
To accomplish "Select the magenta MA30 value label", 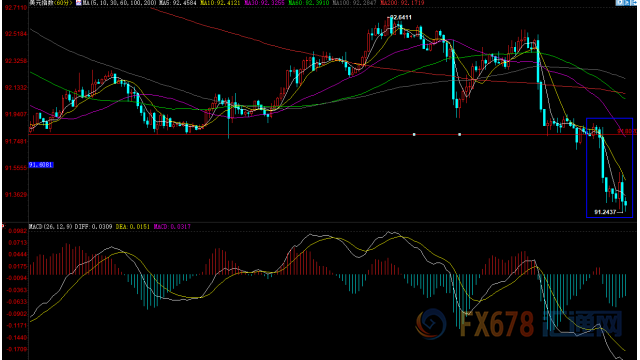I will pyautogui.click(x=264, y=3).
